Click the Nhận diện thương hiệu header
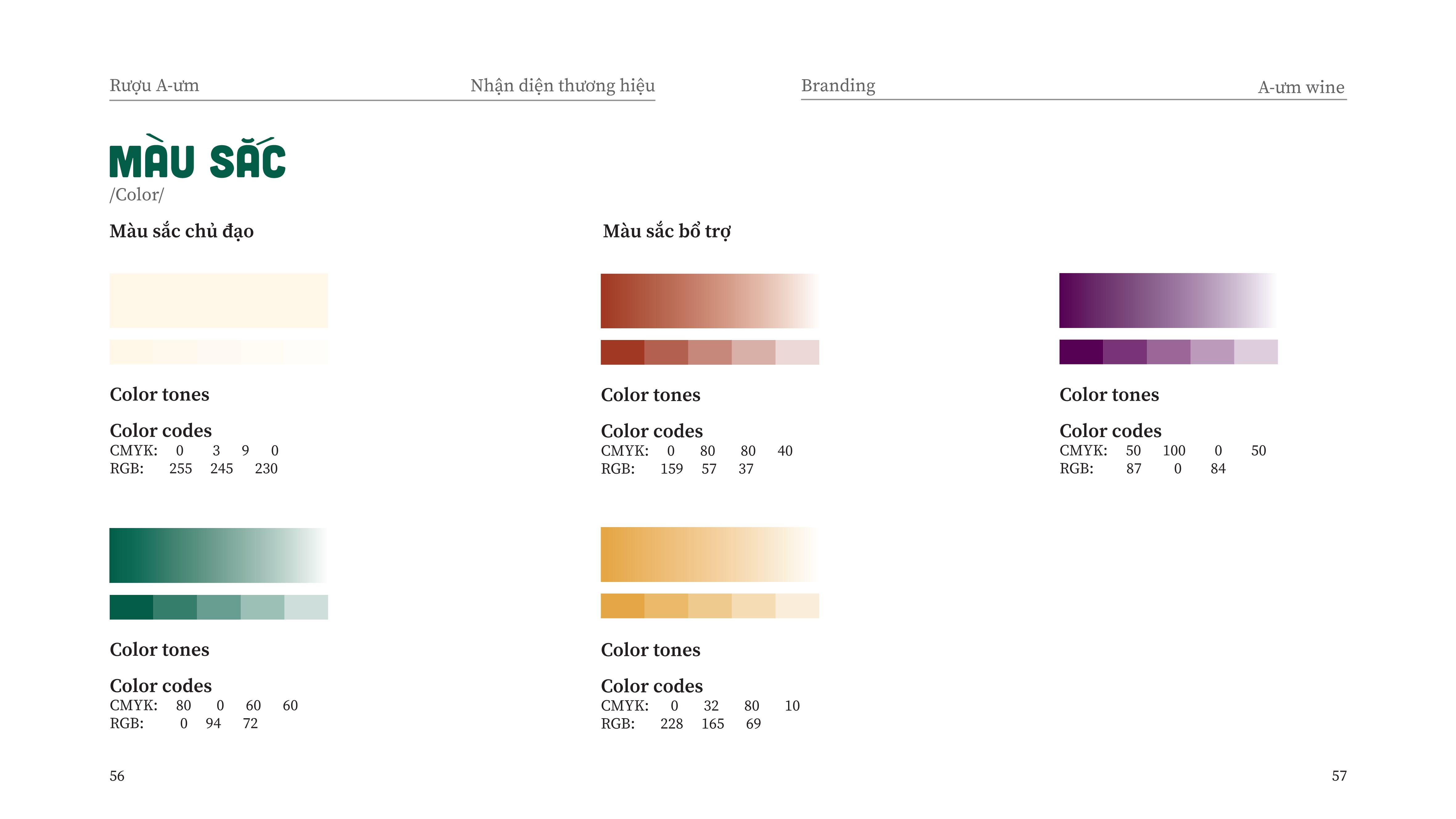The image size is (1456, 819). [562, 85]
